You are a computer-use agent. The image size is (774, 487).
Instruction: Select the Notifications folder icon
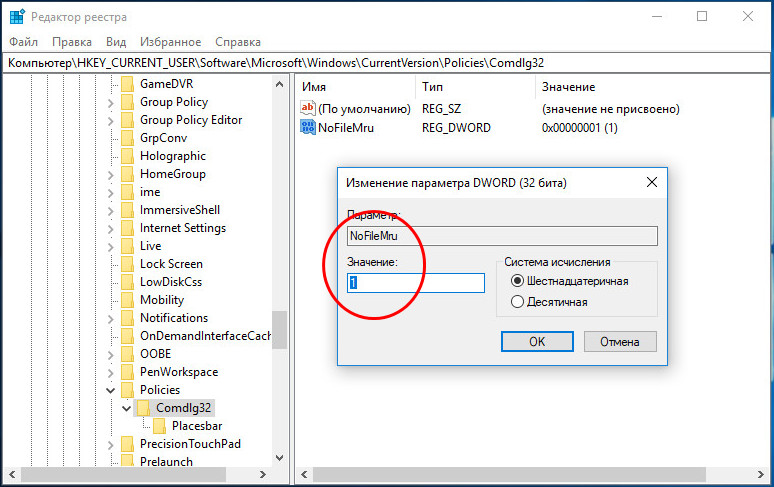[127, 318]
